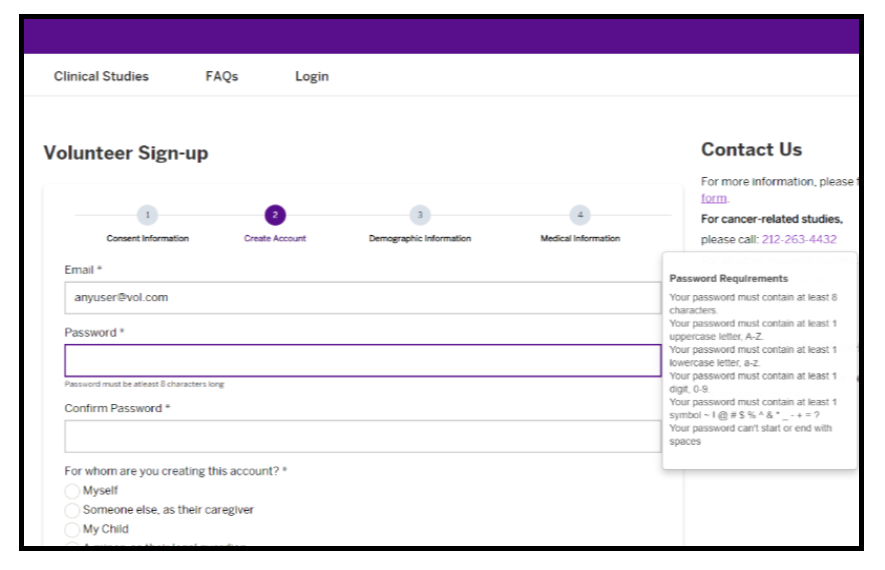Jump to Demographic Information step label

(x=420, y=239)
